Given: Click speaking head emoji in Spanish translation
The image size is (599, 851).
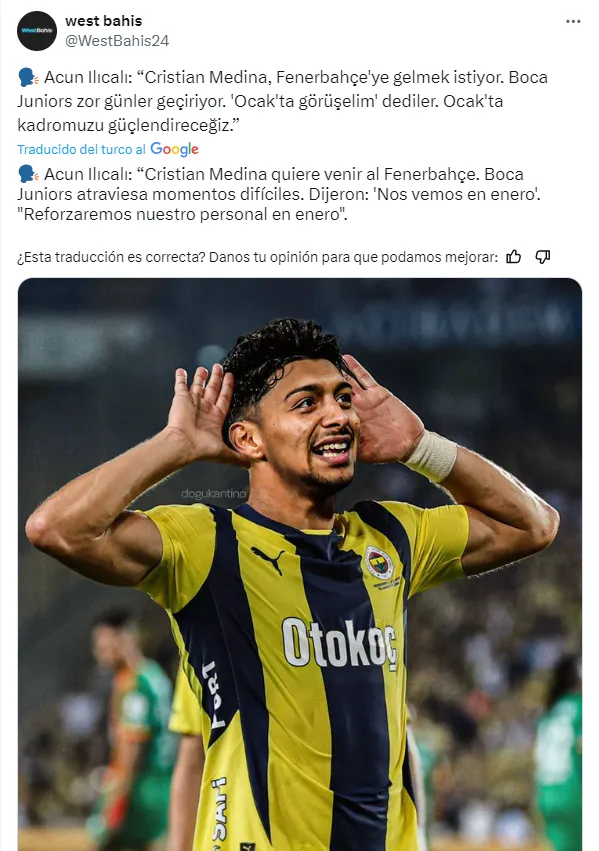Looking at the screenshot, I should click(28, 174).
